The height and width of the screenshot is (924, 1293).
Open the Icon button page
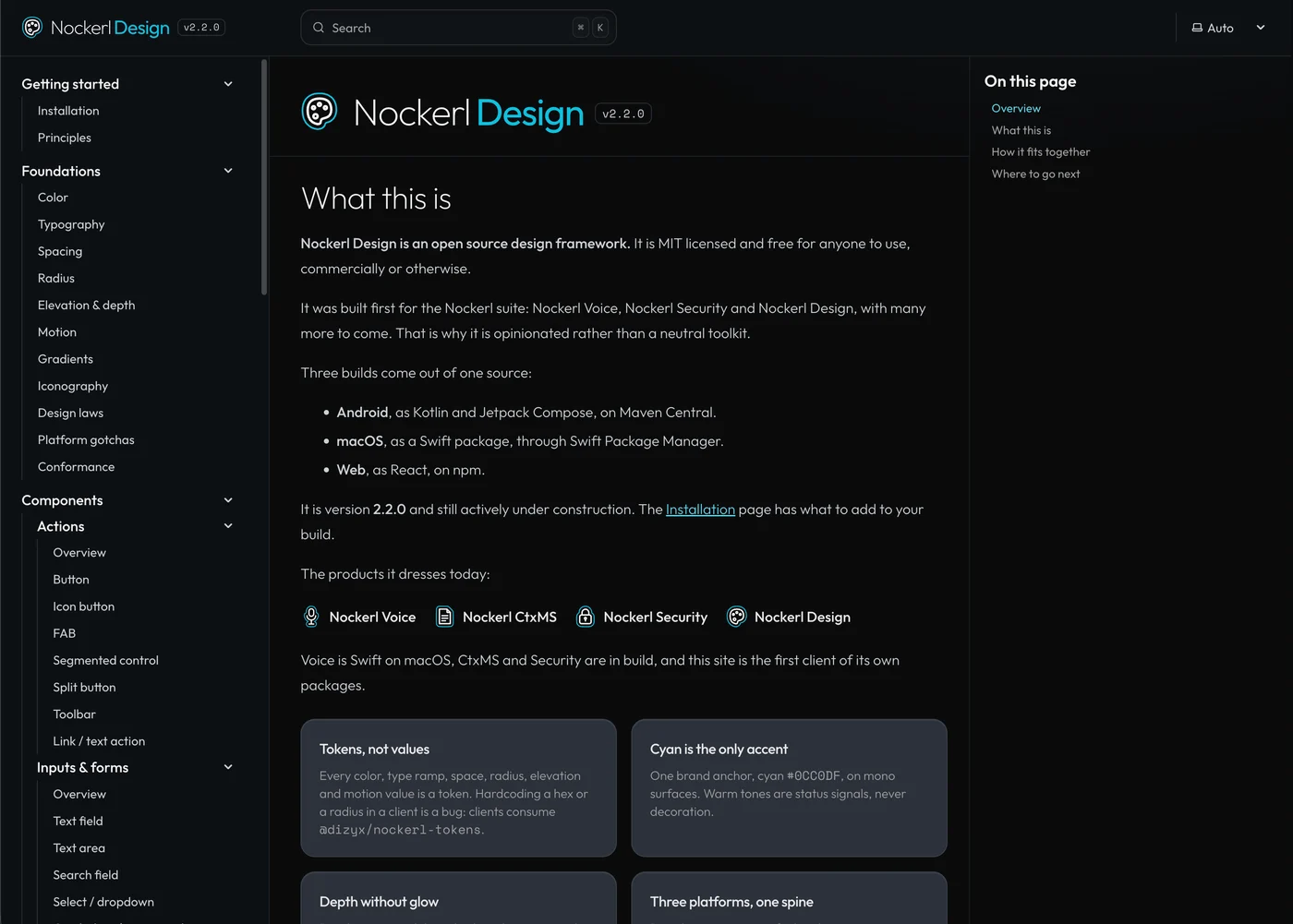(x=84, y=606)
